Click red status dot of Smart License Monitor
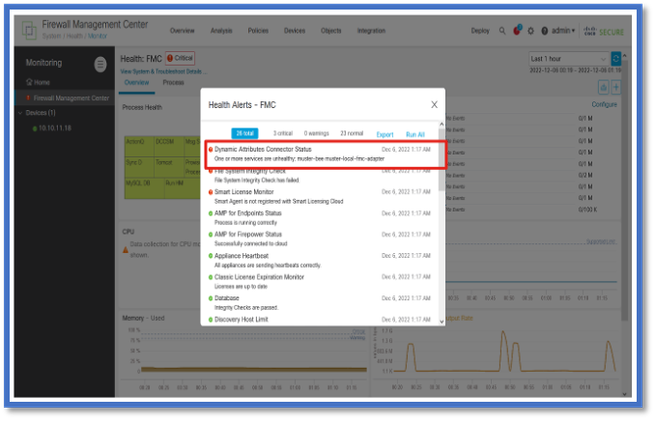 pyautogui.click(x=211, y=192)
